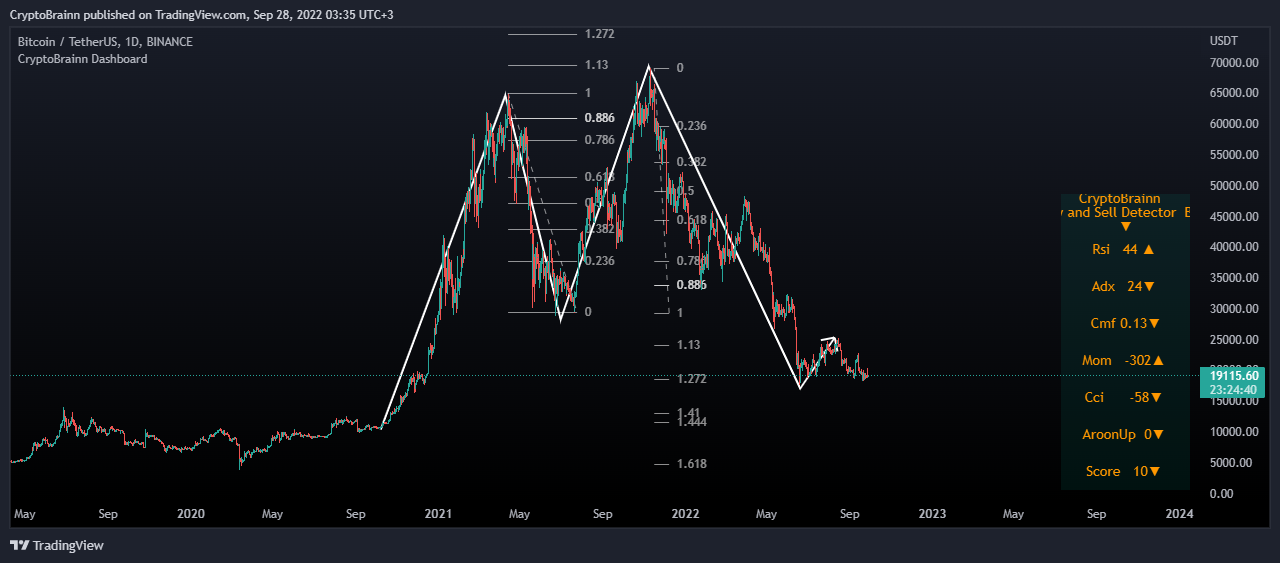Click the 0.786 label of the left Fibonacci
This screenshot has width=1280, height=563.
[x=599, y=140]
